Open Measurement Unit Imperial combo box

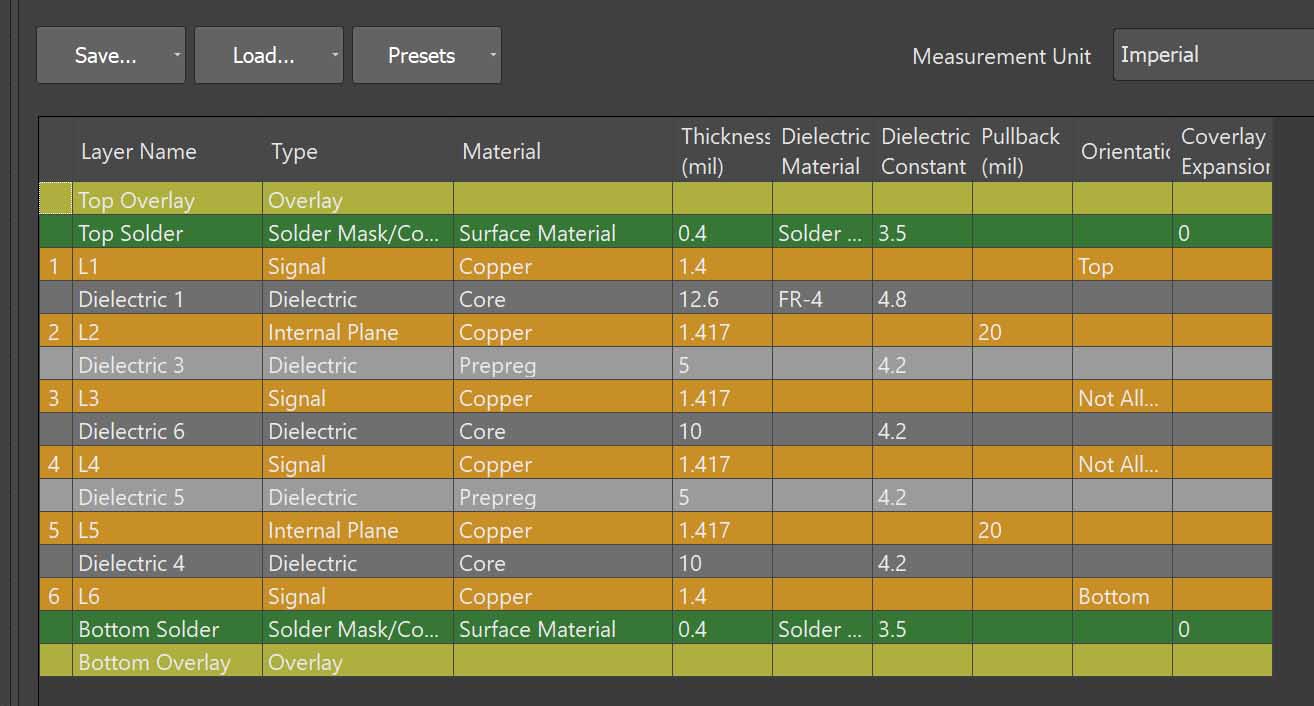click(x=1212, y=55)
